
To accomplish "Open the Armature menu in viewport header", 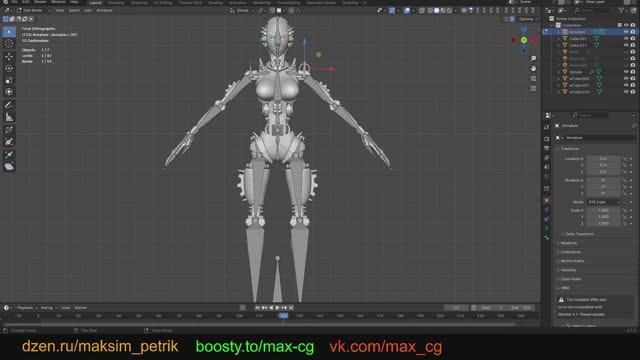I will point(104,10).
